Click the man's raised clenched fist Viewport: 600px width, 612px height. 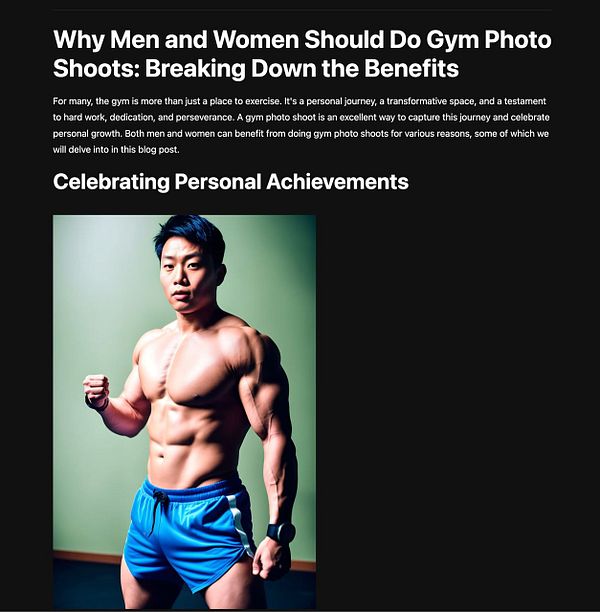96,389
